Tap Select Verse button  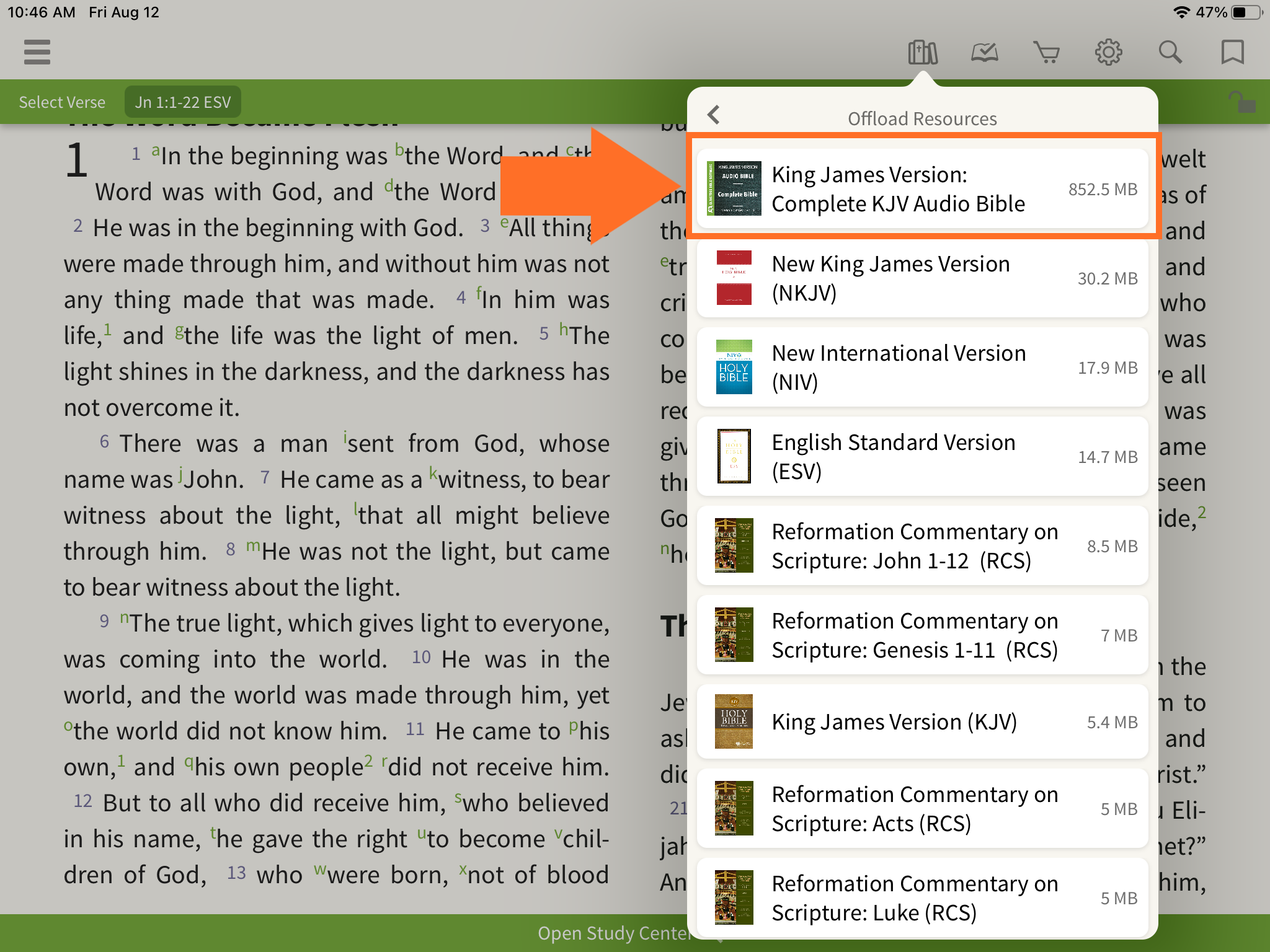(x=62, y=102)
